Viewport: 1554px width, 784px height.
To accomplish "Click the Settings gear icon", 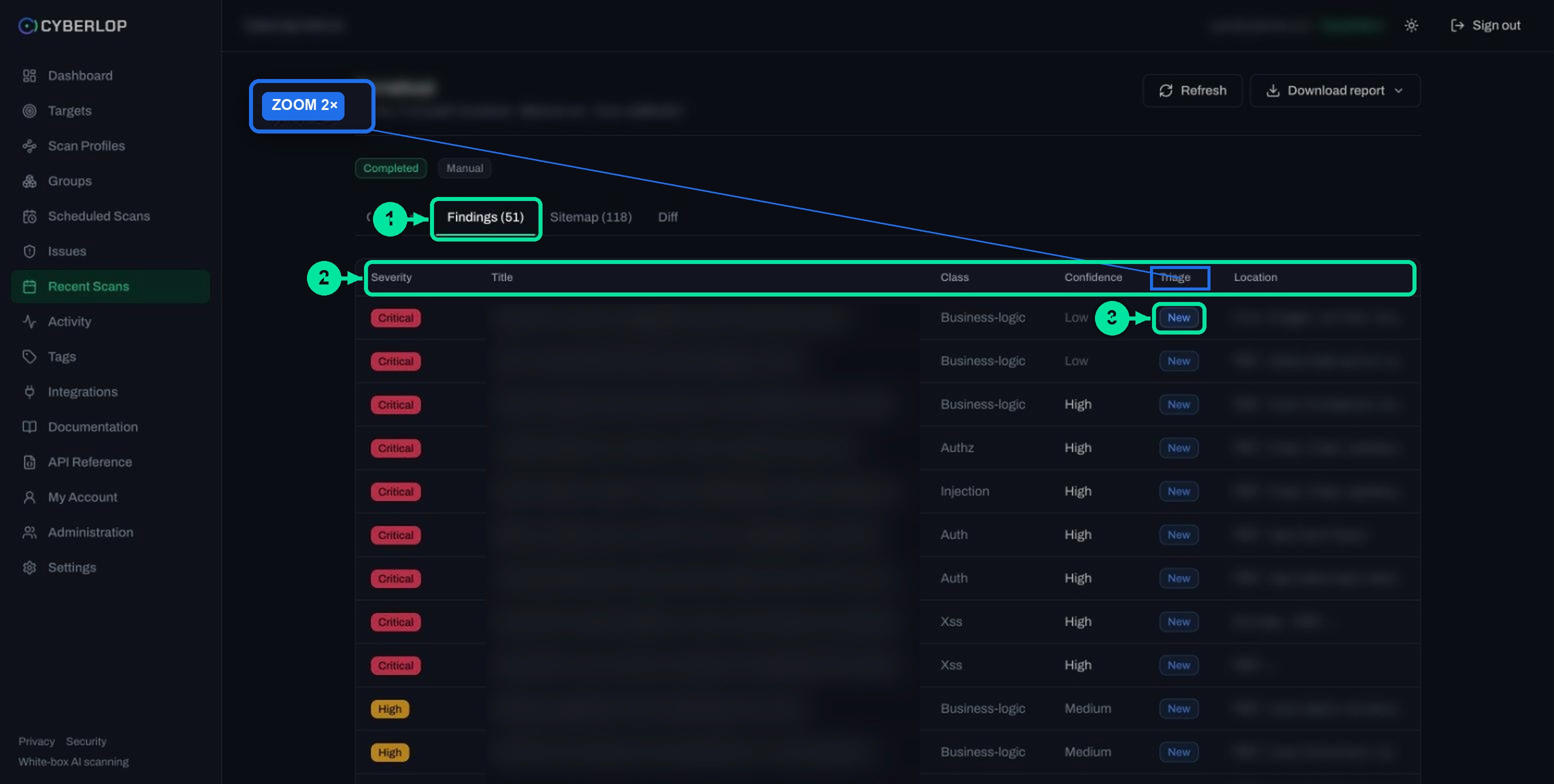I will tap(29, 567).
